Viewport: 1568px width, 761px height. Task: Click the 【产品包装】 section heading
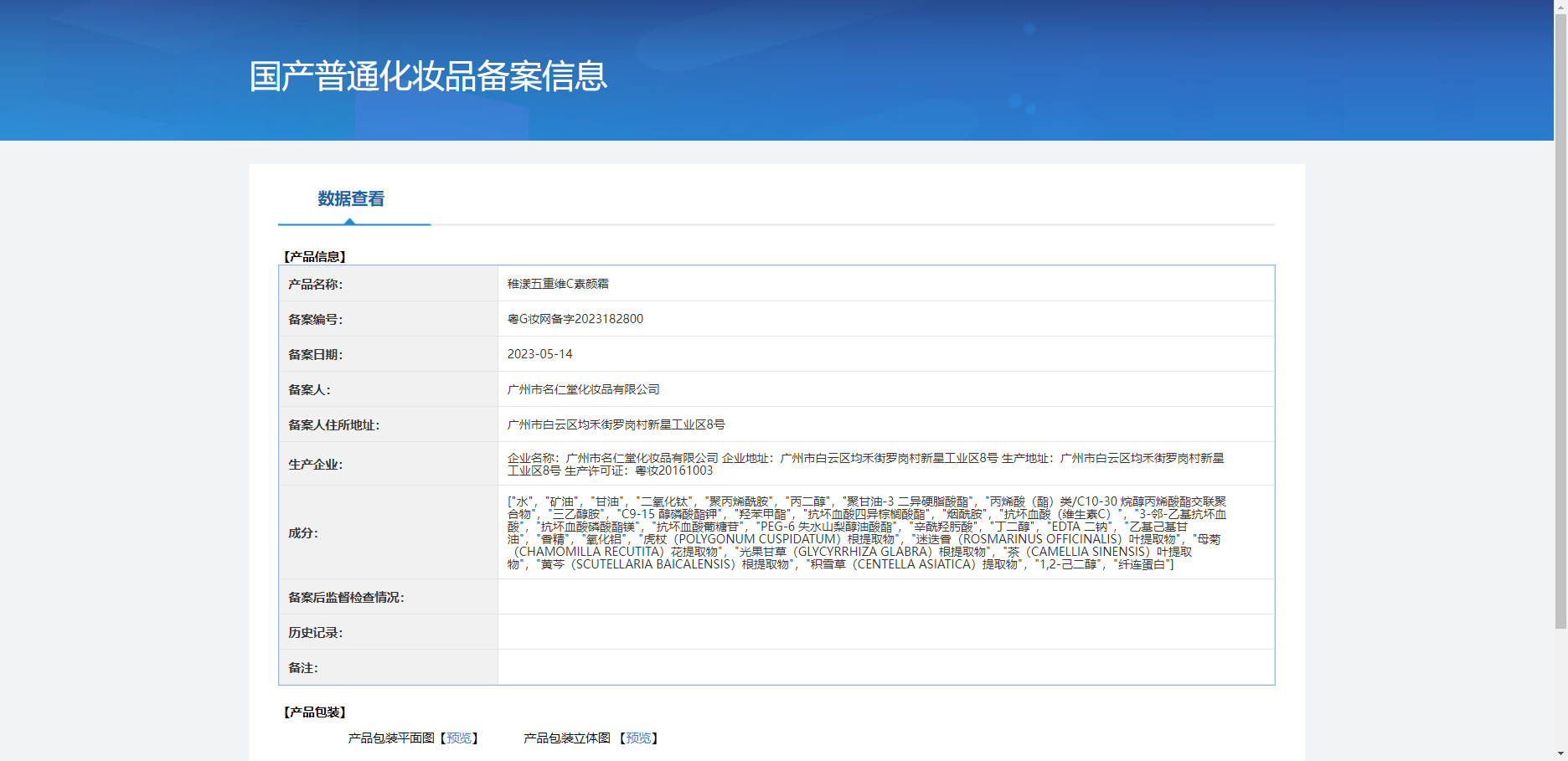click(314, 712)
